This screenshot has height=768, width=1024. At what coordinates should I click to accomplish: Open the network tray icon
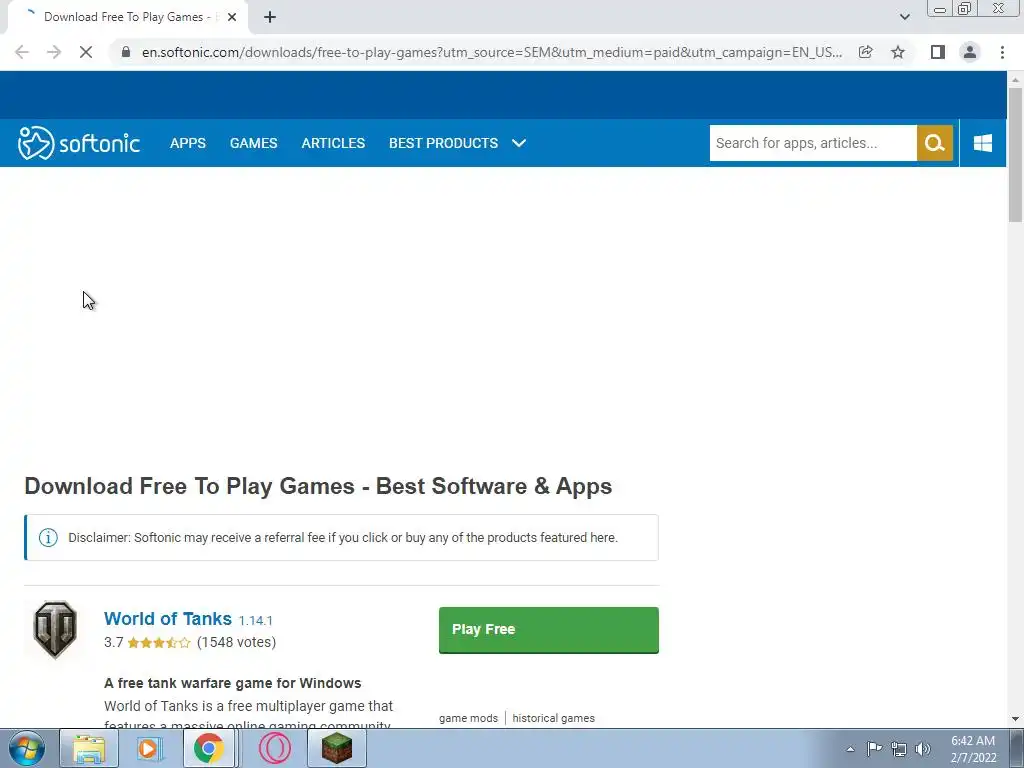click(899, 749)
